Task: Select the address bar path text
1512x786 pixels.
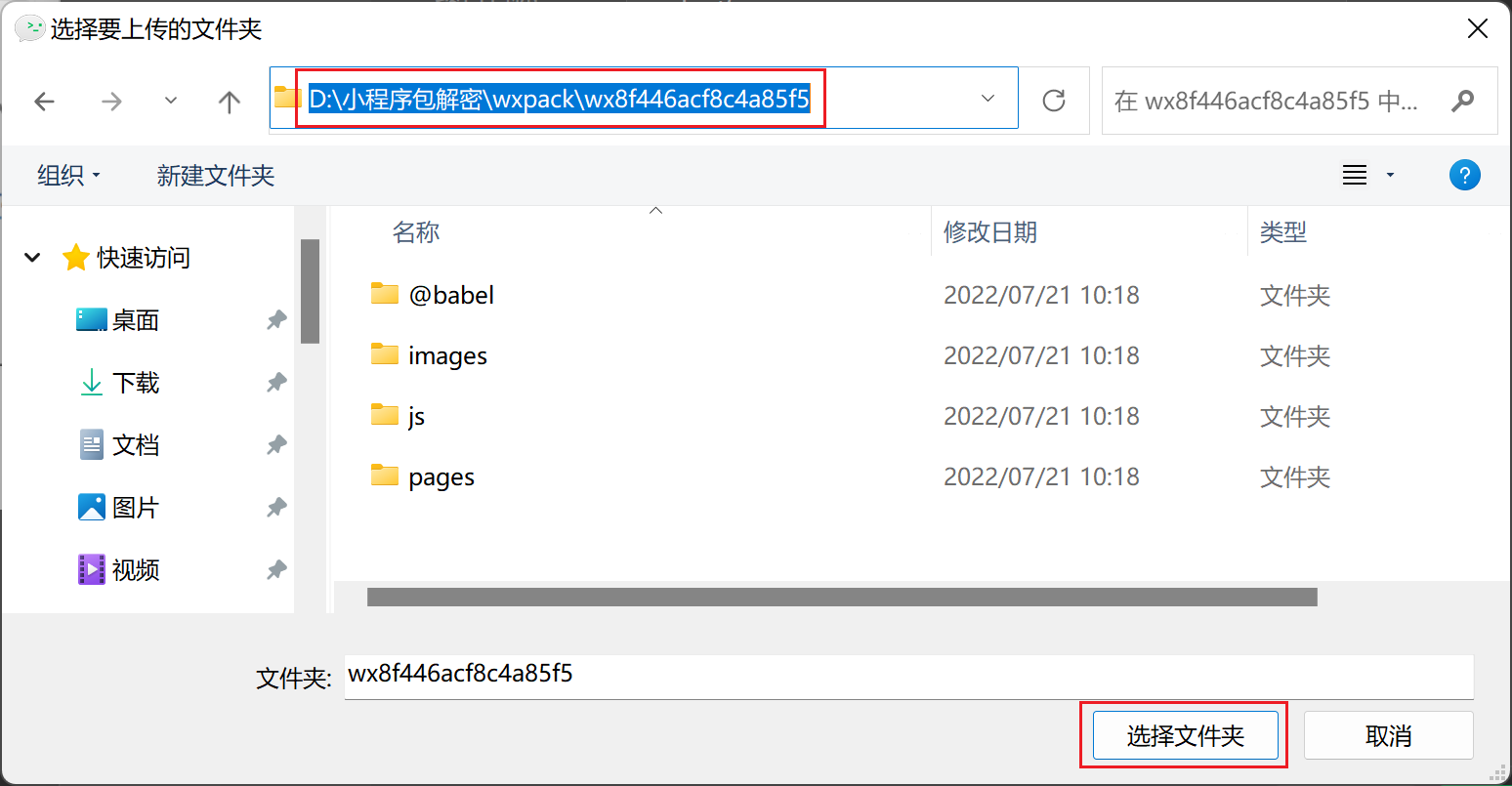Action: [559, 99]
